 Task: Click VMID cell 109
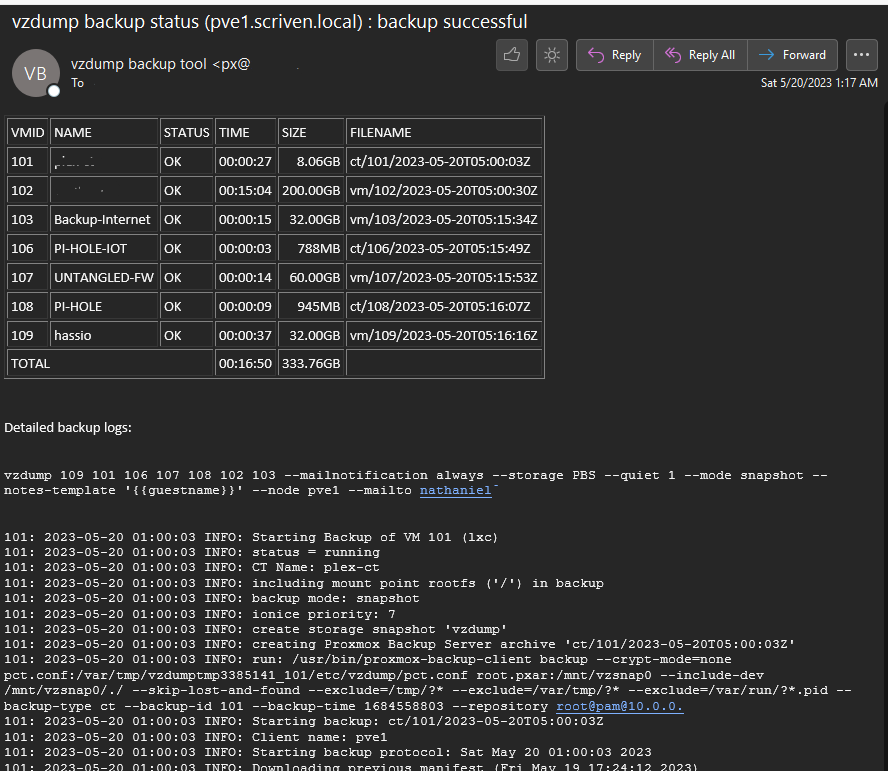pos(27,335)
